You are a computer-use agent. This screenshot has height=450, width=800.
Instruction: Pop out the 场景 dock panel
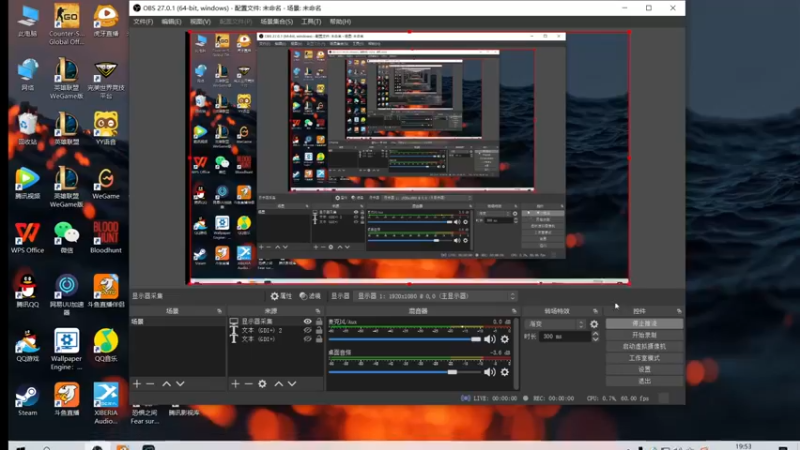pyautogui.click(x=219, y=311)
